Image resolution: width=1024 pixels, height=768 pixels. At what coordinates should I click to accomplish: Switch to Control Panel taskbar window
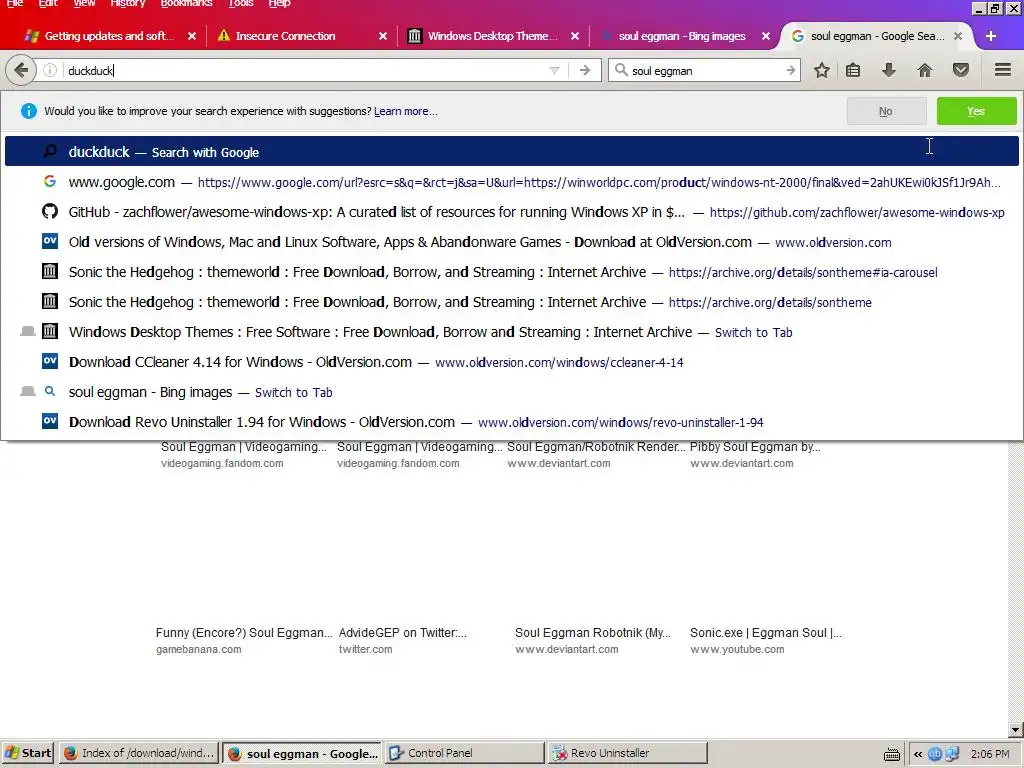[464, 753]
